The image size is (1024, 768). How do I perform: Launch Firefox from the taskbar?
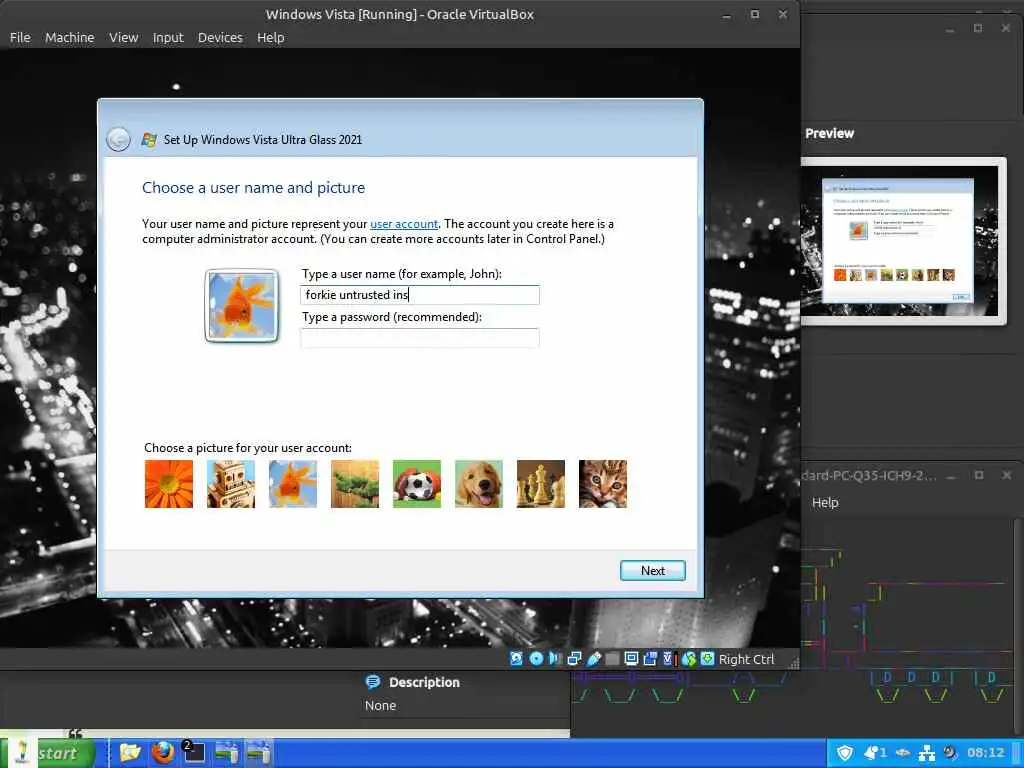[x=163, y=753]
